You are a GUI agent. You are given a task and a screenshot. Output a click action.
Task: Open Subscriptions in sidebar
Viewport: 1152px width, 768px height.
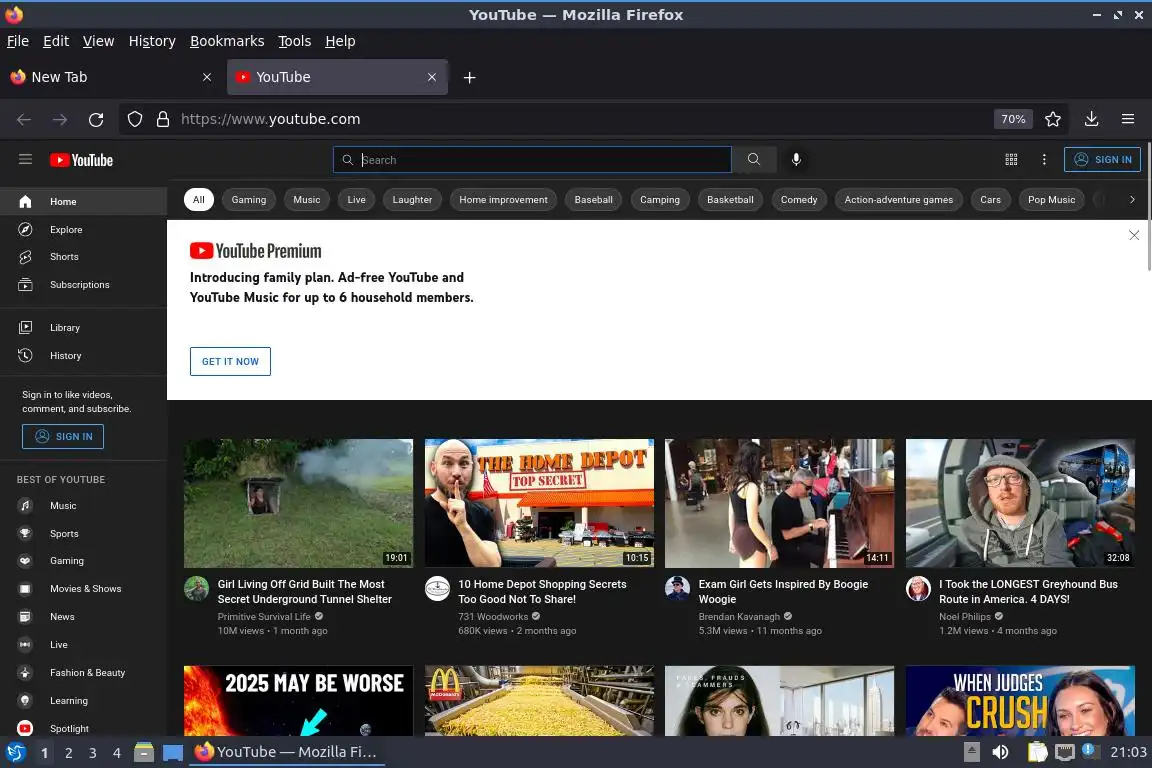(x=84, y=284)
